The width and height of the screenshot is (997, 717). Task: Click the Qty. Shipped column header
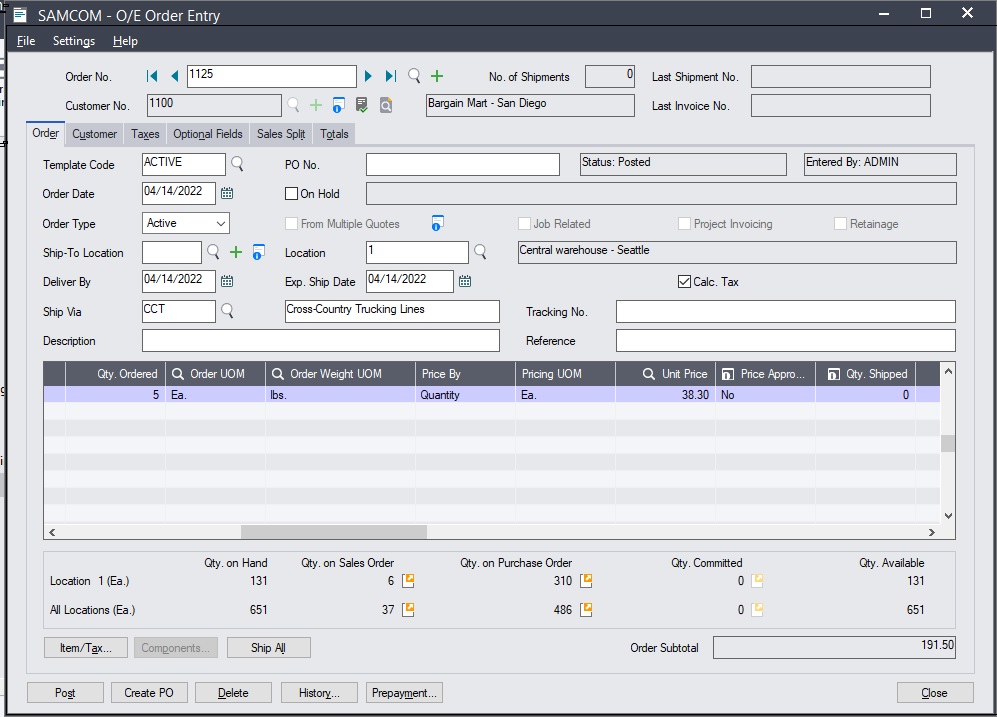tap(865, 374)
